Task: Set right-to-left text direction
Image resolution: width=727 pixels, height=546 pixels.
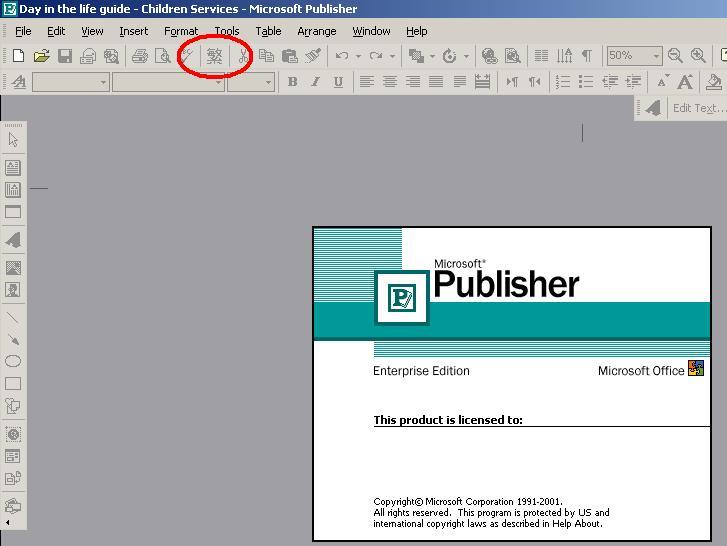Action: click(535, 82)
